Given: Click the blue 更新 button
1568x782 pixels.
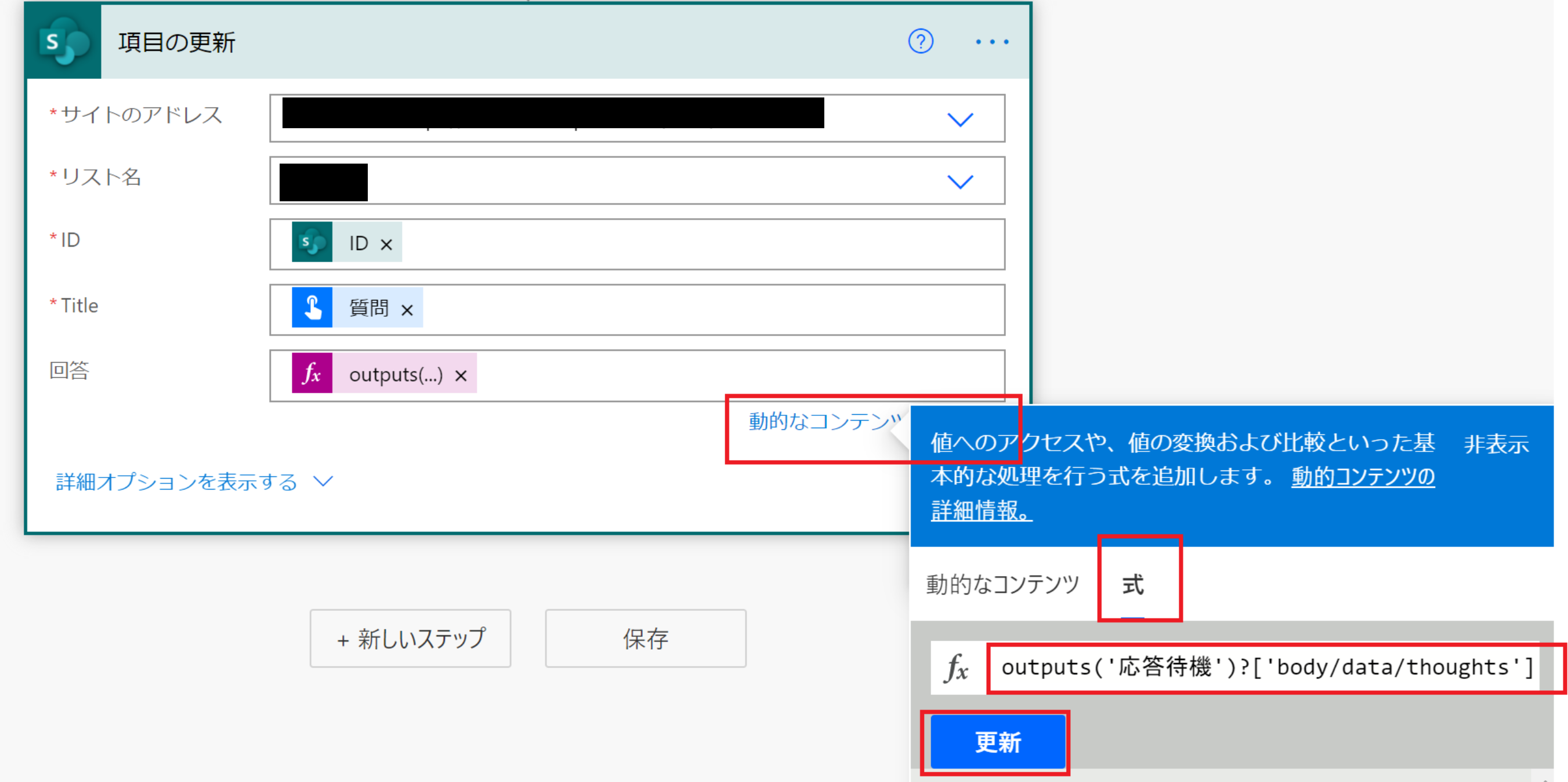Looking at the screenshot, I should click(998, 742).
